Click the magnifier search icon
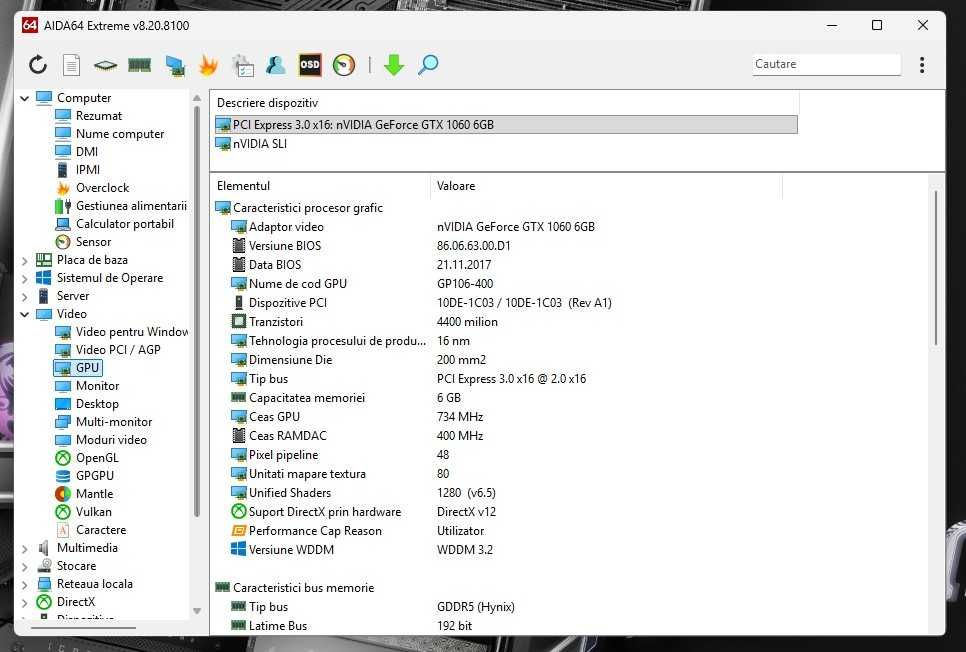This screenshot has width=966, height=652. (x=428, y=65)
